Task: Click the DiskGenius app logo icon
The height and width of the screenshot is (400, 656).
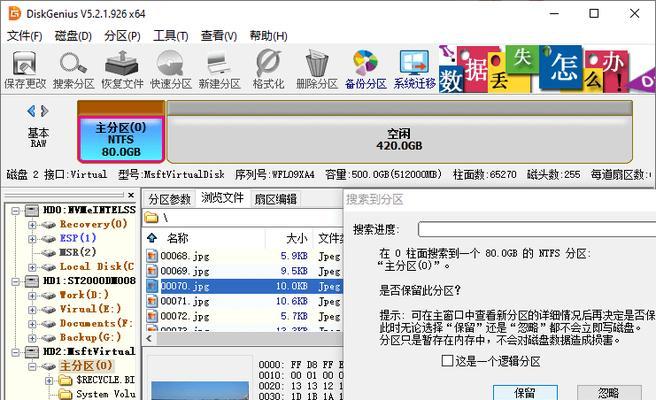Action: 14,13
